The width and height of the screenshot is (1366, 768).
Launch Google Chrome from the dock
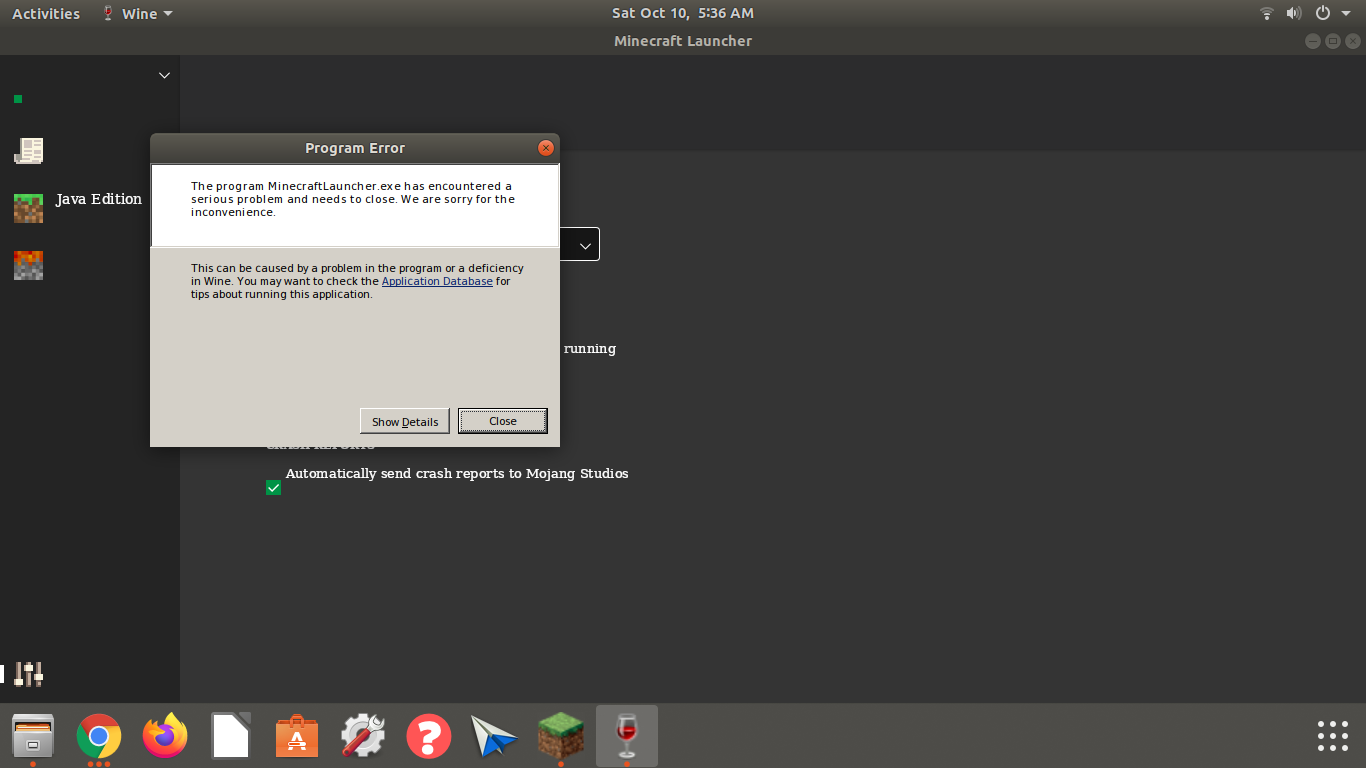coord(99,737)
